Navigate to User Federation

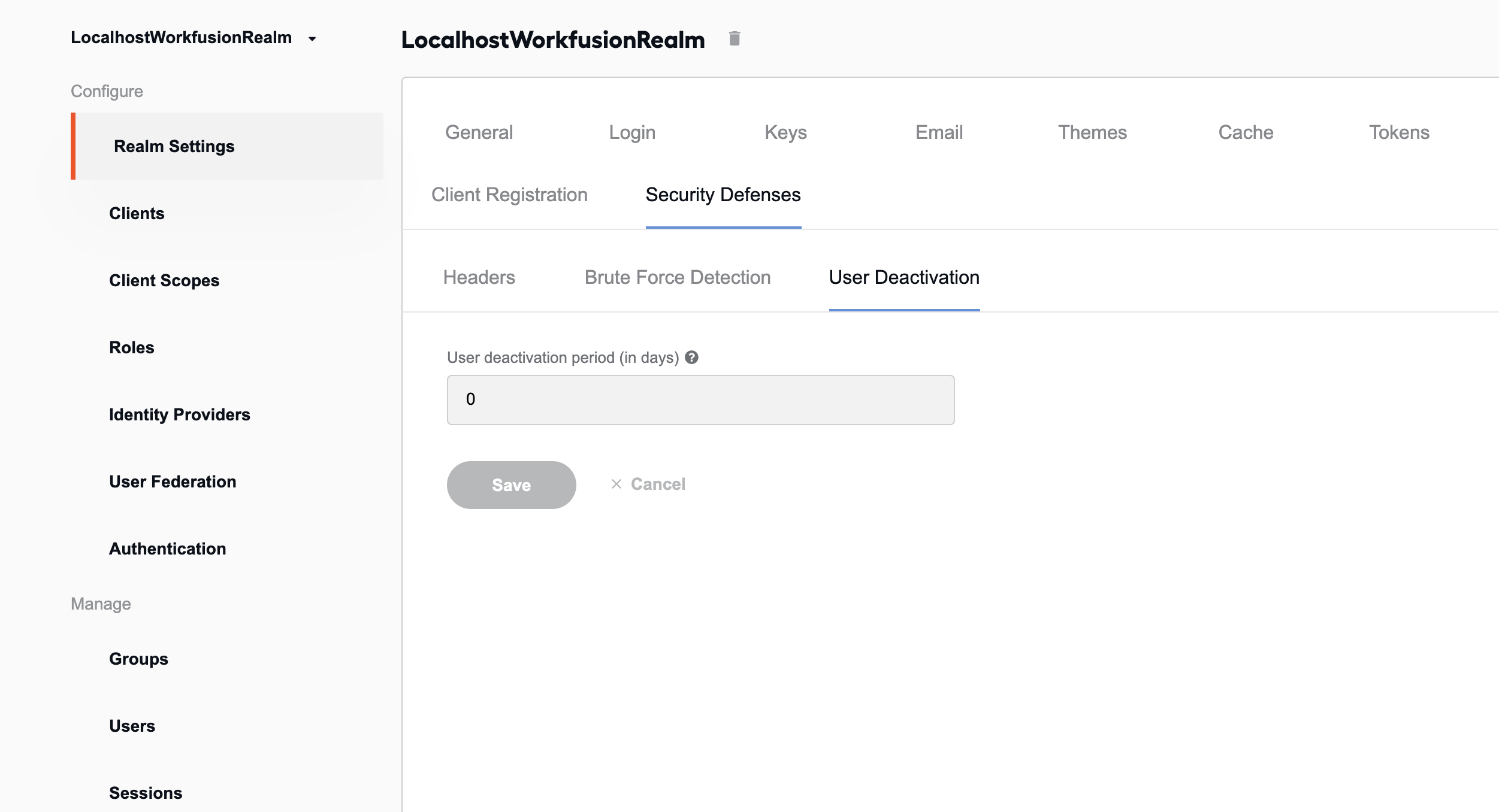(173, 481)
